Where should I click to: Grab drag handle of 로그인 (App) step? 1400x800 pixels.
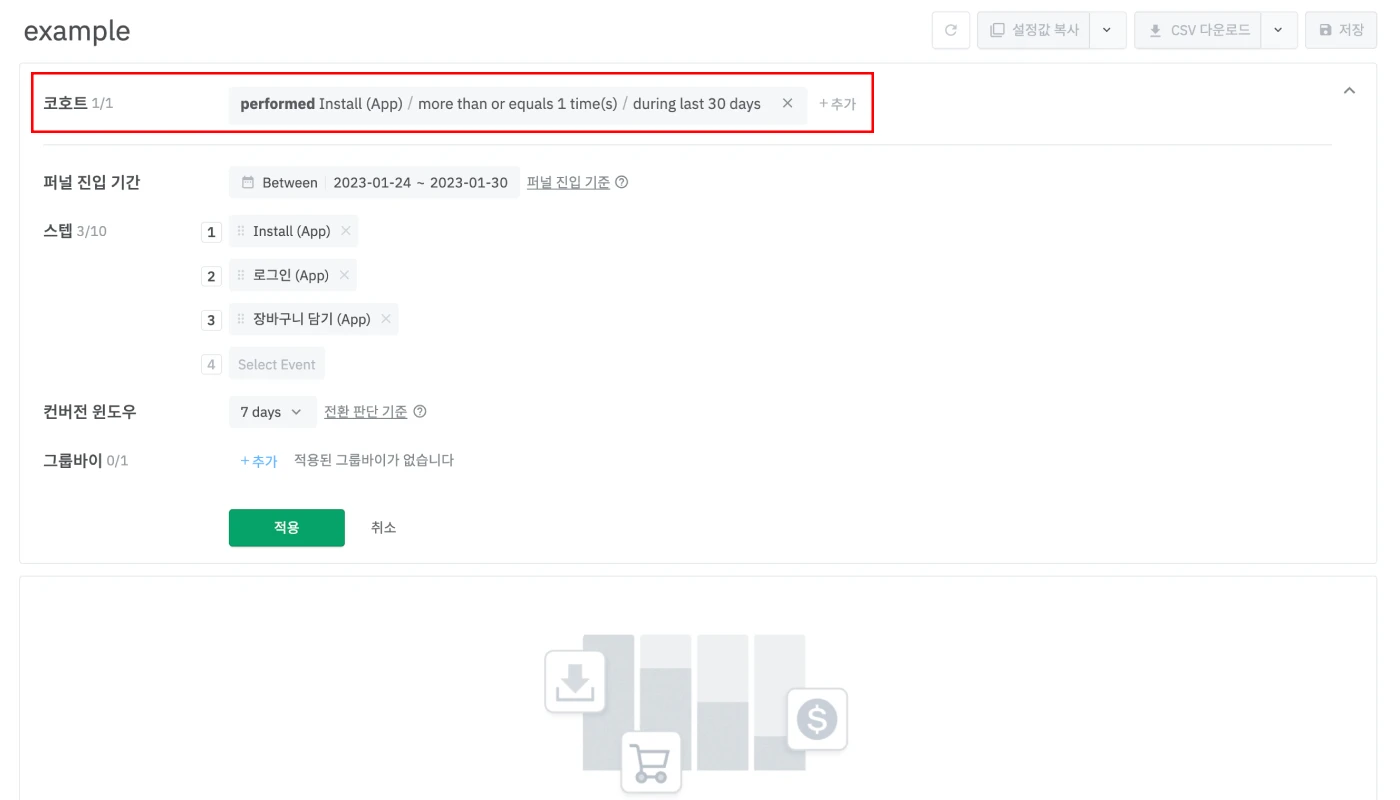[x=241, y=275]
